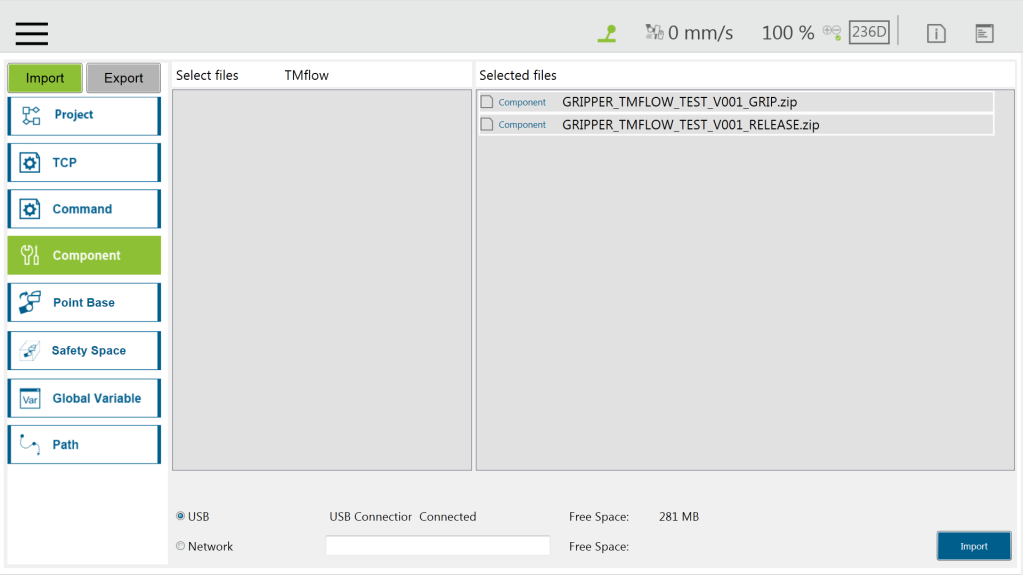Open the log display icon
Image resolution: width=1023 pixels, height=575 pixels.
coord(985,33)
